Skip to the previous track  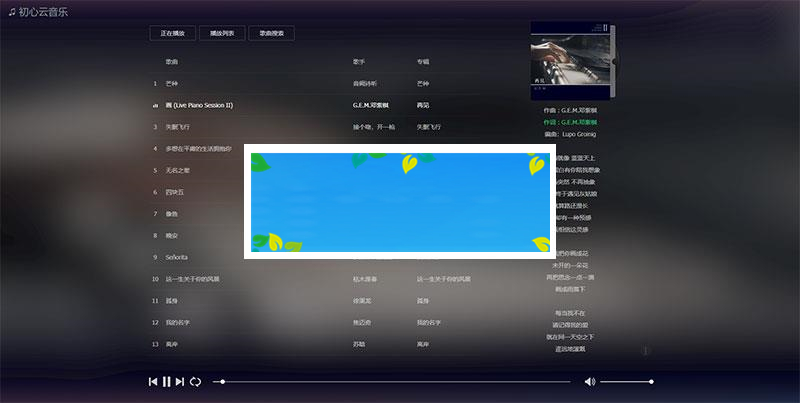tap(153, 382)
